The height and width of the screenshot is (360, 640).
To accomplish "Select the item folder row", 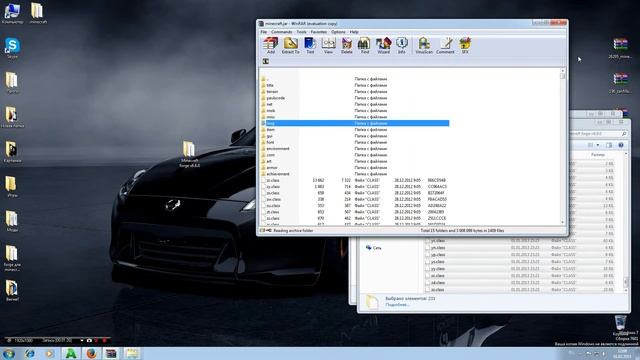I will [x=355, y=129].
